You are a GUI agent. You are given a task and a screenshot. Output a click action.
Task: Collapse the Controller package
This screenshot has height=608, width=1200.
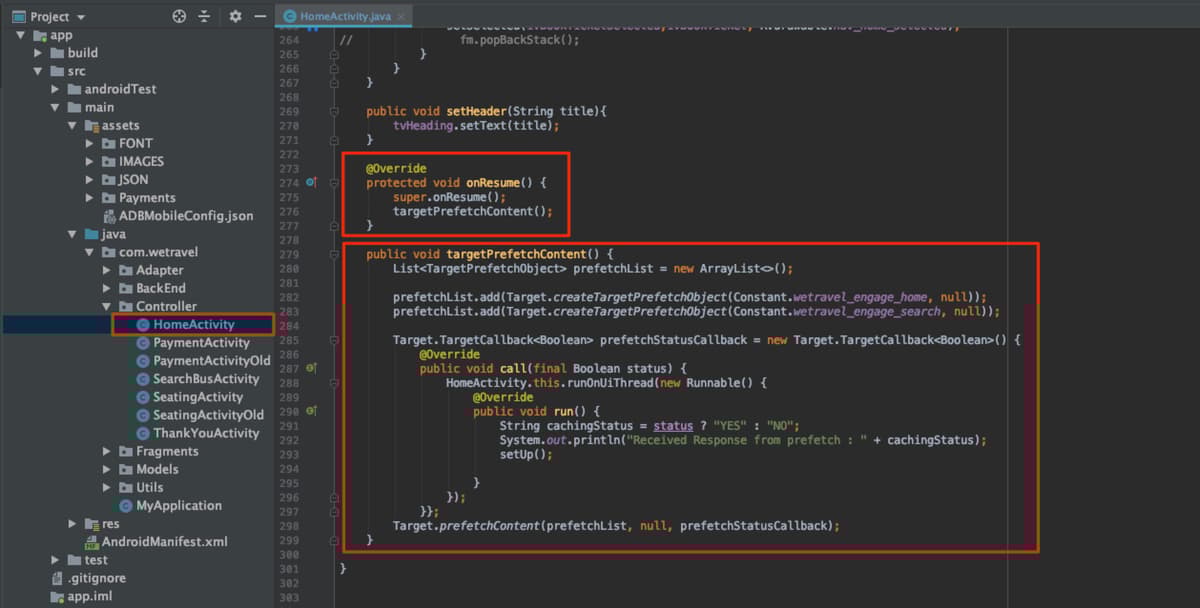tap(105, 306)
